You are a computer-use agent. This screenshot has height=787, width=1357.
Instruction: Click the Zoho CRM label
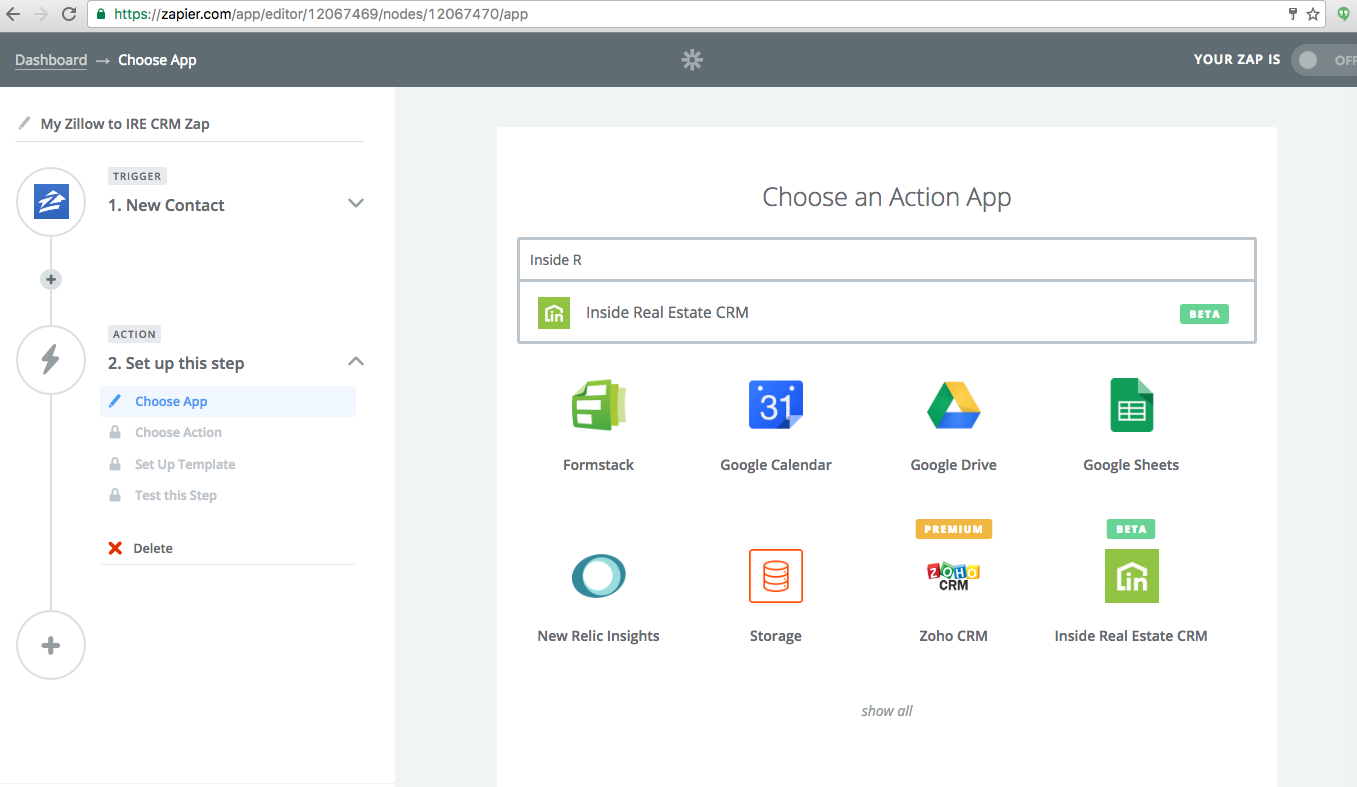click(954, 636)
